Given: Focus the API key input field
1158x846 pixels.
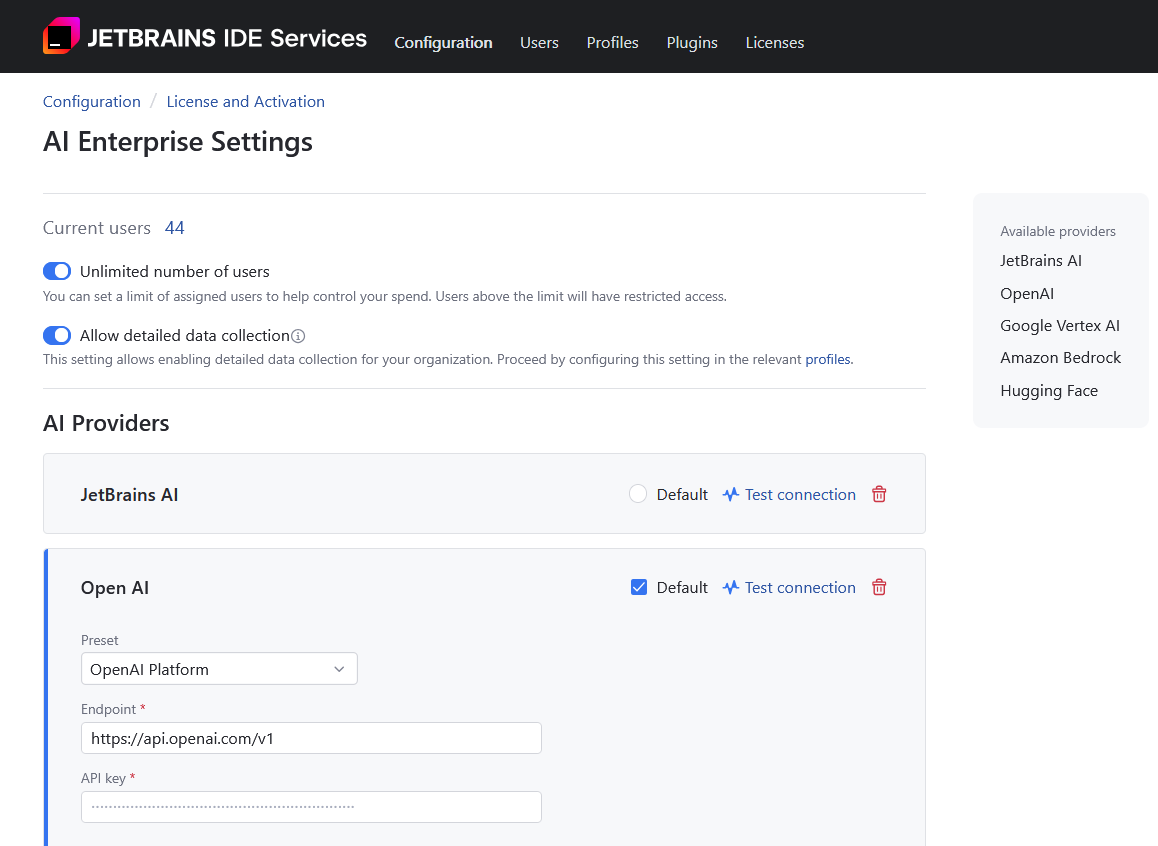Looking at the screenshot, I should [311, 806].
